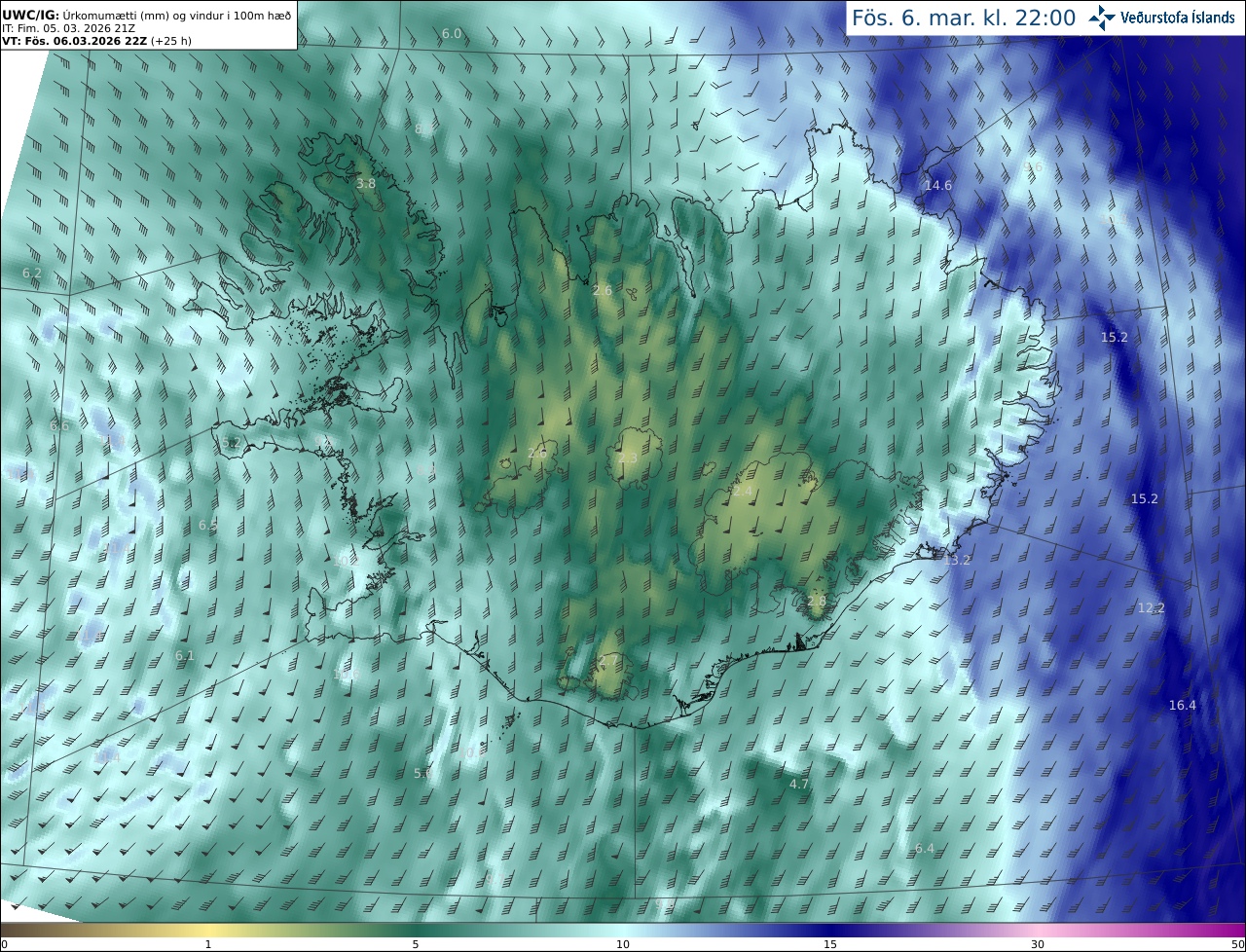Click the 5.2 value on Snæfellsnes peninsula
This screenshot has height=952, width=1246.
[231, 442]
